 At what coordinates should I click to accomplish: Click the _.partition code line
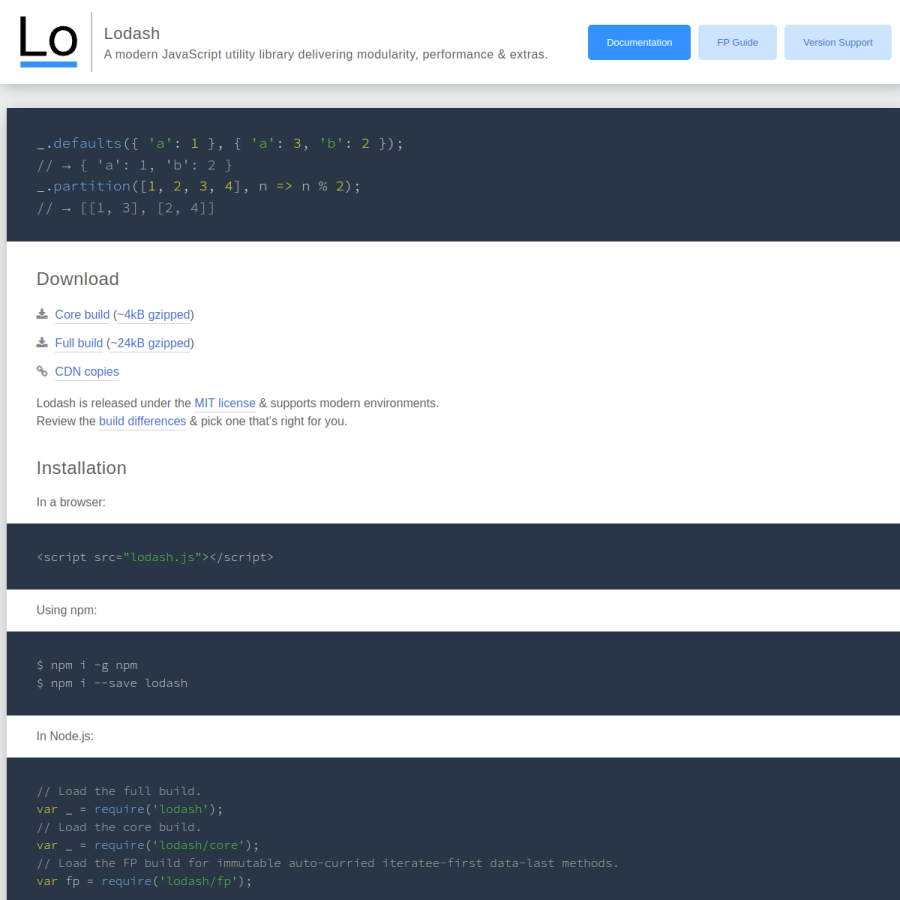[x=198, y=187]
